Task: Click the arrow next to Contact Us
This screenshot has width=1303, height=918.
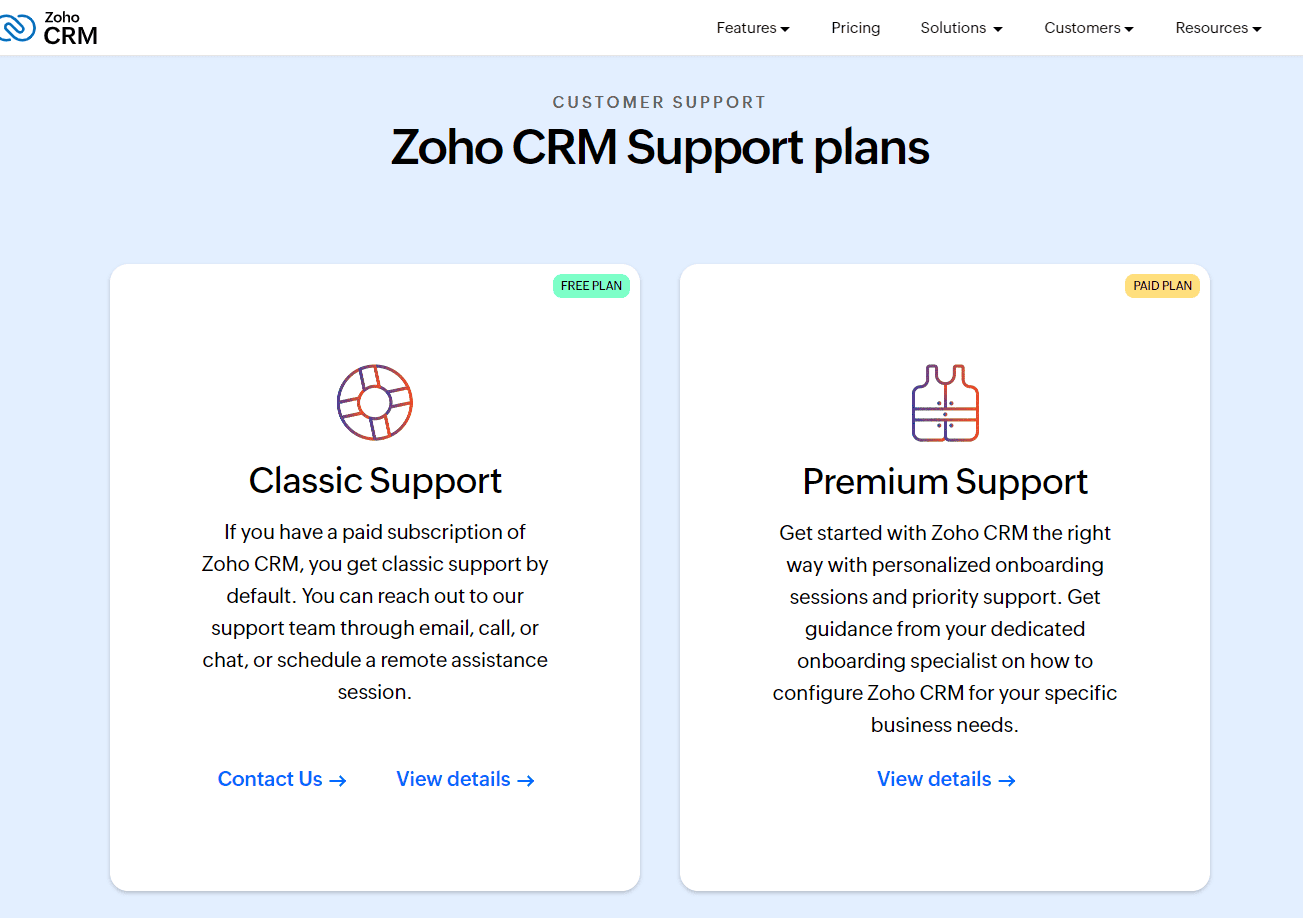Action: click(x=338, y=781)
